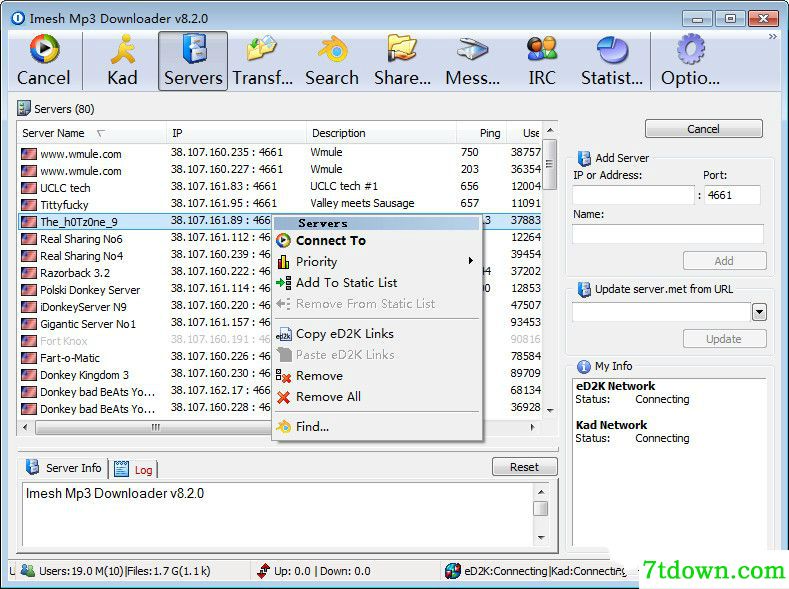Click the up/down transfer arrows status icon
The image size is (789, 589).
(263, 571)
